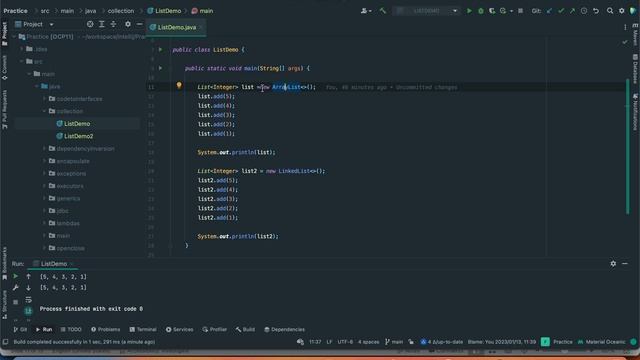
Task: Click the intention lightbulb on line 11
Action: point(179,85)
